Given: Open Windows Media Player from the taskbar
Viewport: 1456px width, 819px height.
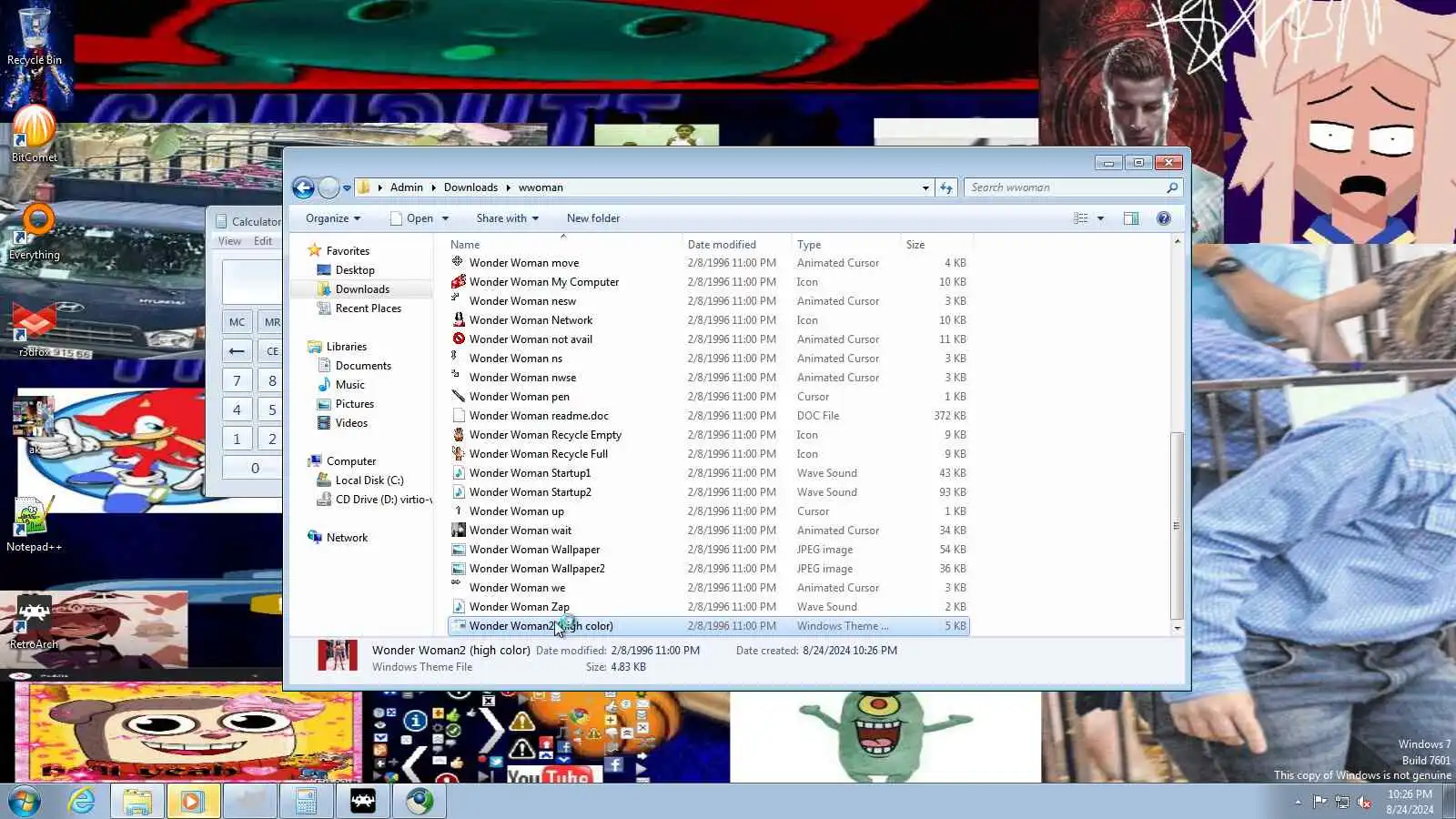Looking at the screenshot, I should [x=192, y=802].
